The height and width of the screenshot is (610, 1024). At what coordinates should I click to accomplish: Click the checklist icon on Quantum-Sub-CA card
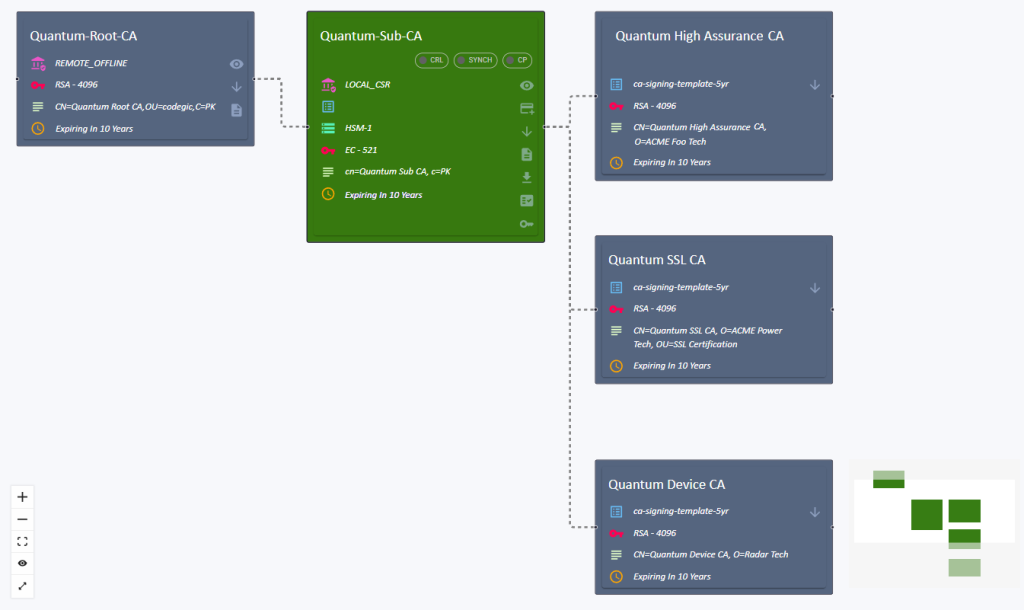click(527, 200)
